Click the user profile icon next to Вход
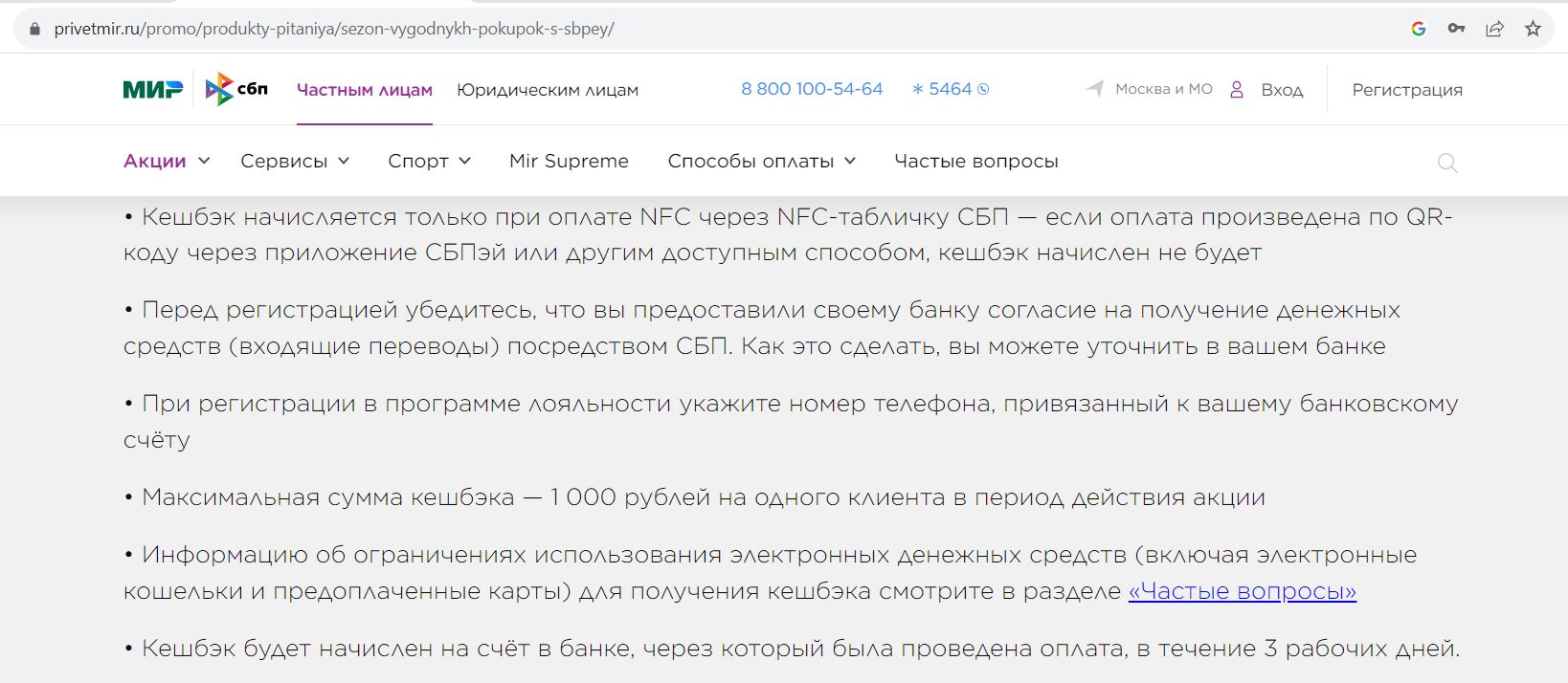 pyautogui.click(x=1237, y=90)
